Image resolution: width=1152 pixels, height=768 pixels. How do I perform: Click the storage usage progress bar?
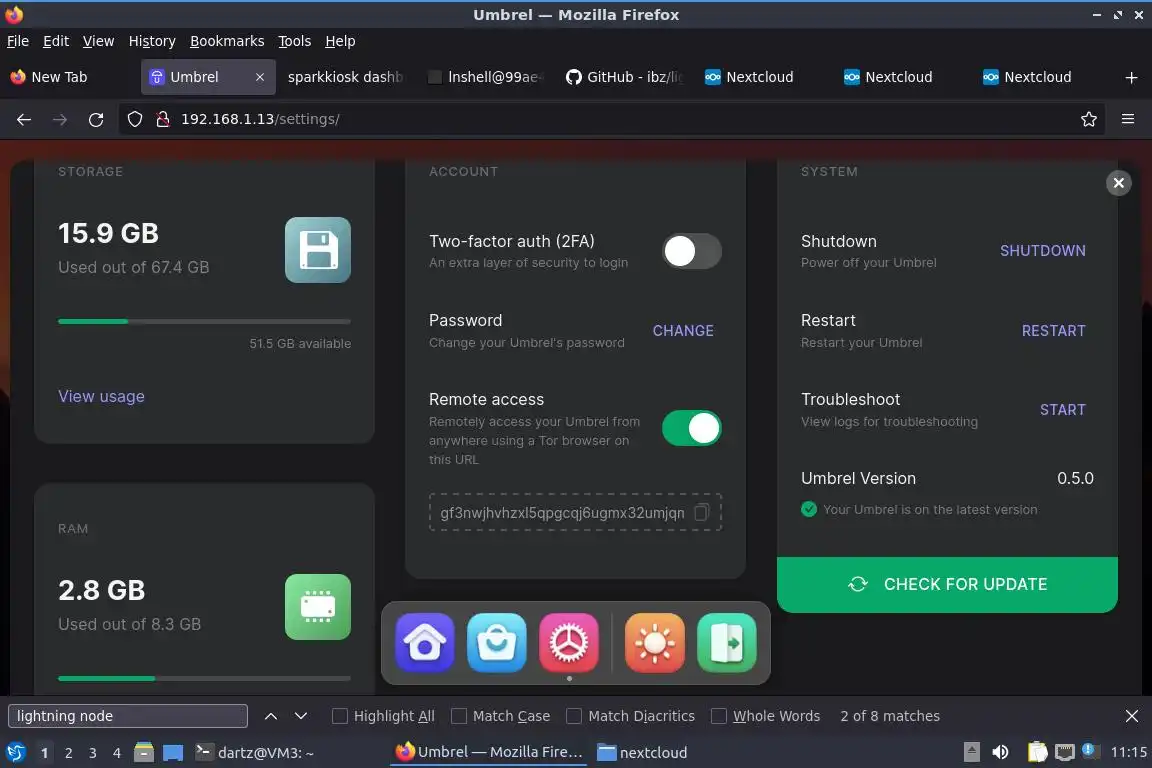click(204, 321)
